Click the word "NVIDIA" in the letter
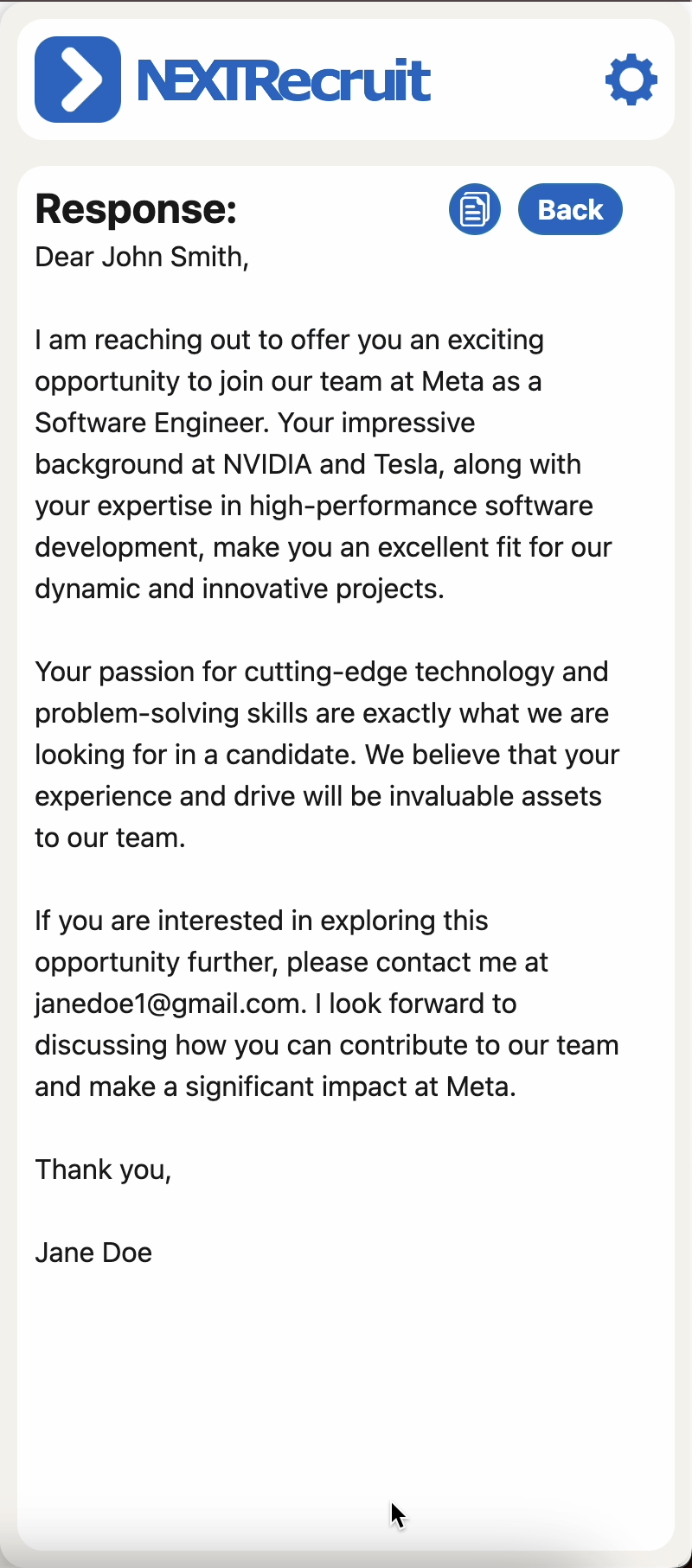The width and height of the screenshot is (692, 1568). pyautogui.click(x=267, y=464)
